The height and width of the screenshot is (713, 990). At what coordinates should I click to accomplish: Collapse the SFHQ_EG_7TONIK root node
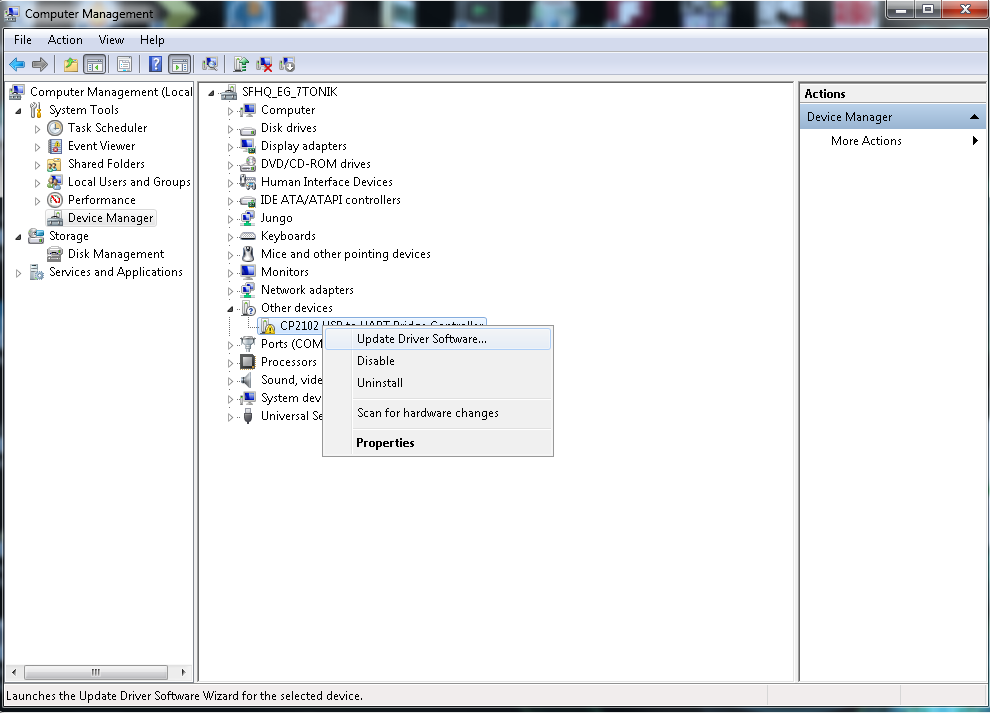212,93
